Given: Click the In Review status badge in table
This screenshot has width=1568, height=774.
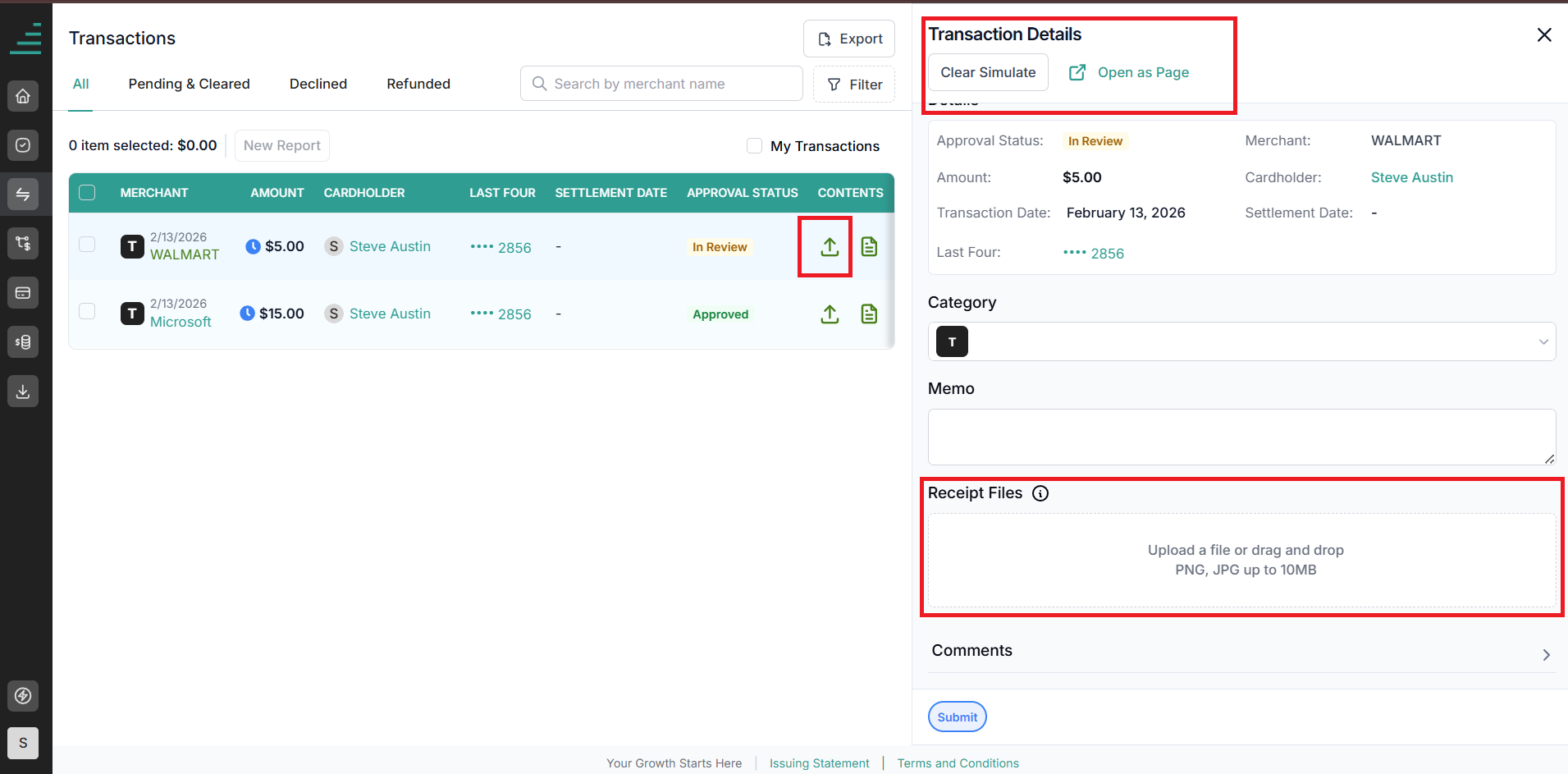Looking at the screenshot, I should pos(720,247).
